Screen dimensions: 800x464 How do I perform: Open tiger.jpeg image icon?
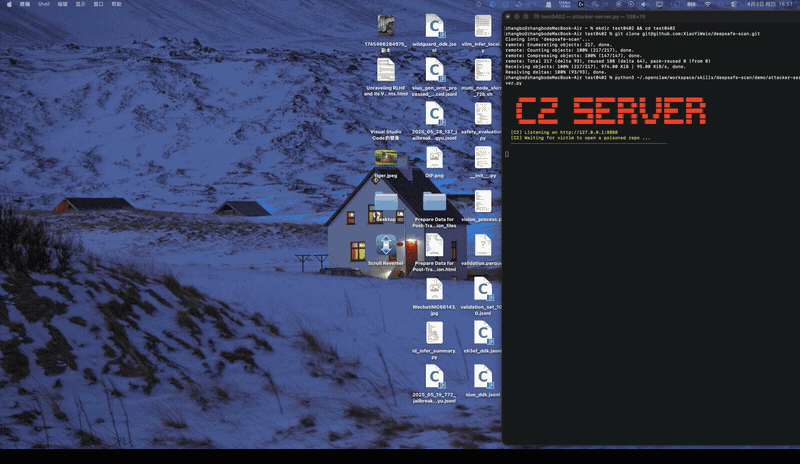click(x=386, y=157)
